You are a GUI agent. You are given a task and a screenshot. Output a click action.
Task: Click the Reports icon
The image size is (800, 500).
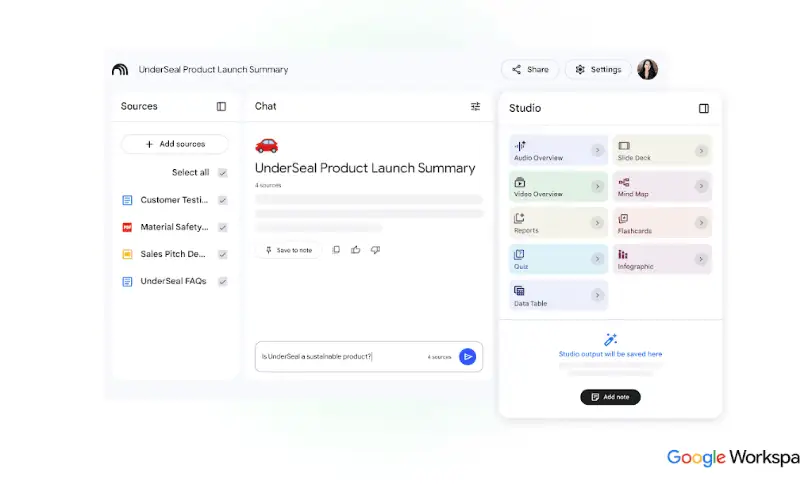click(x=519, y=218)
